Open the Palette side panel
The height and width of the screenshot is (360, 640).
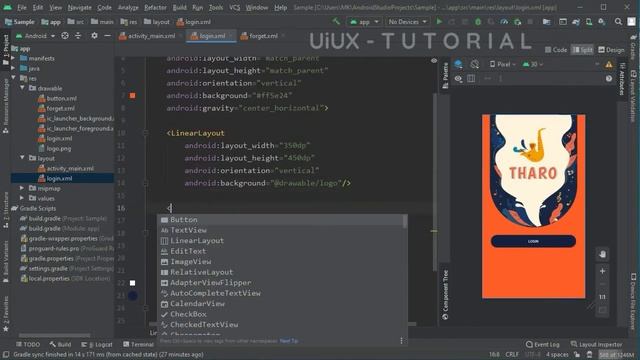coord(445,76)
